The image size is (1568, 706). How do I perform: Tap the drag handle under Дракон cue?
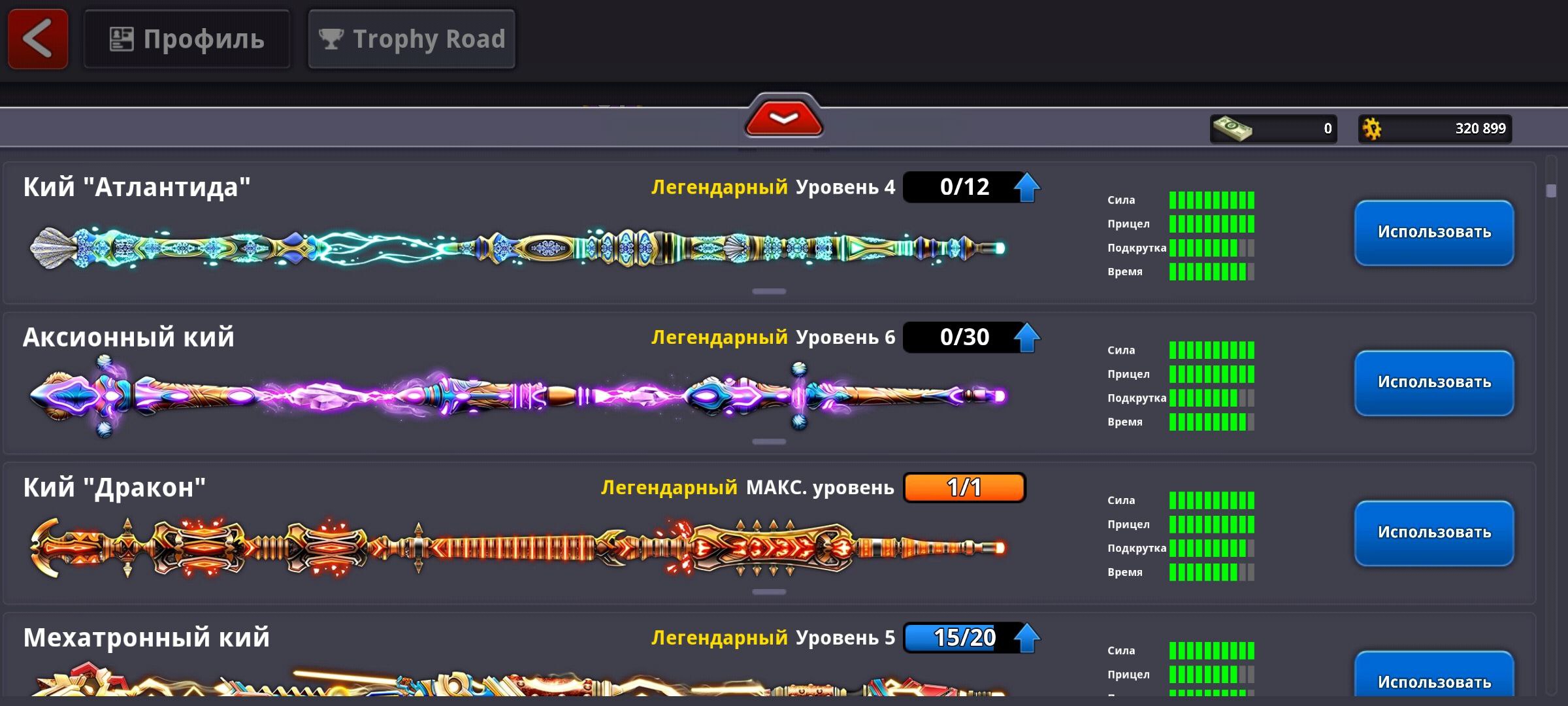(769, 592)
